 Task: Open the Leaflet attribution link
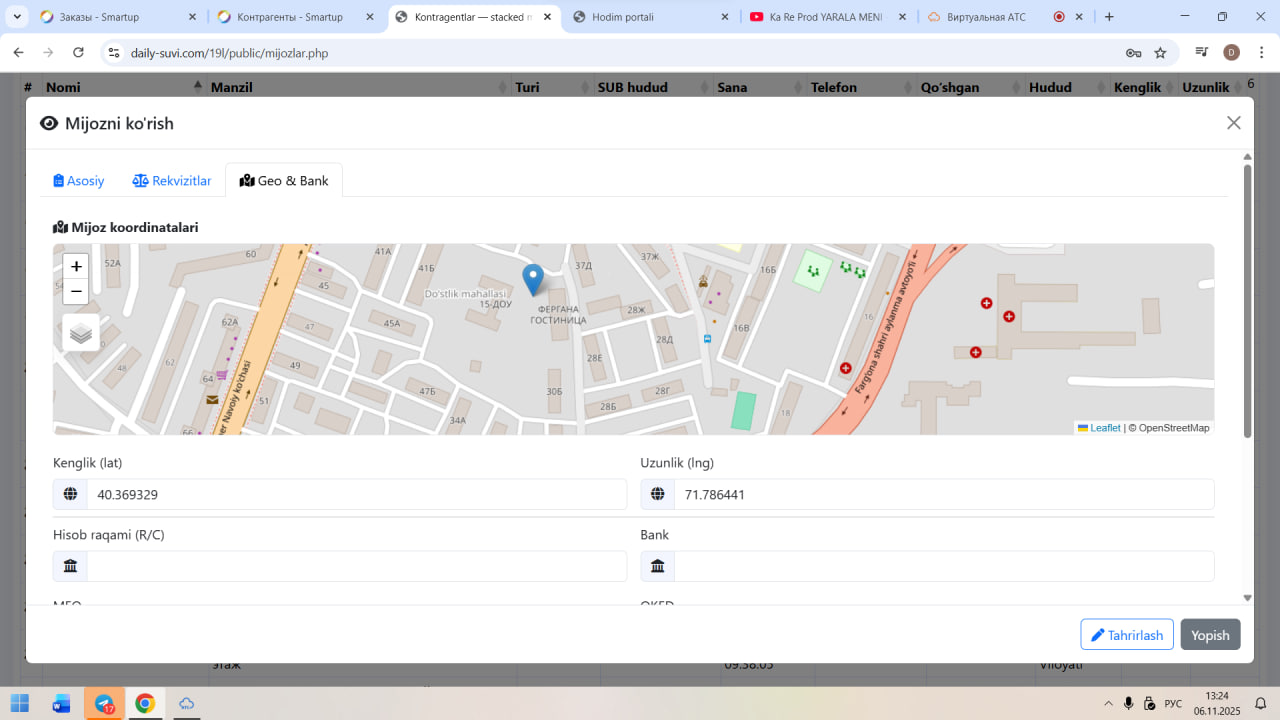[1104, 428]
